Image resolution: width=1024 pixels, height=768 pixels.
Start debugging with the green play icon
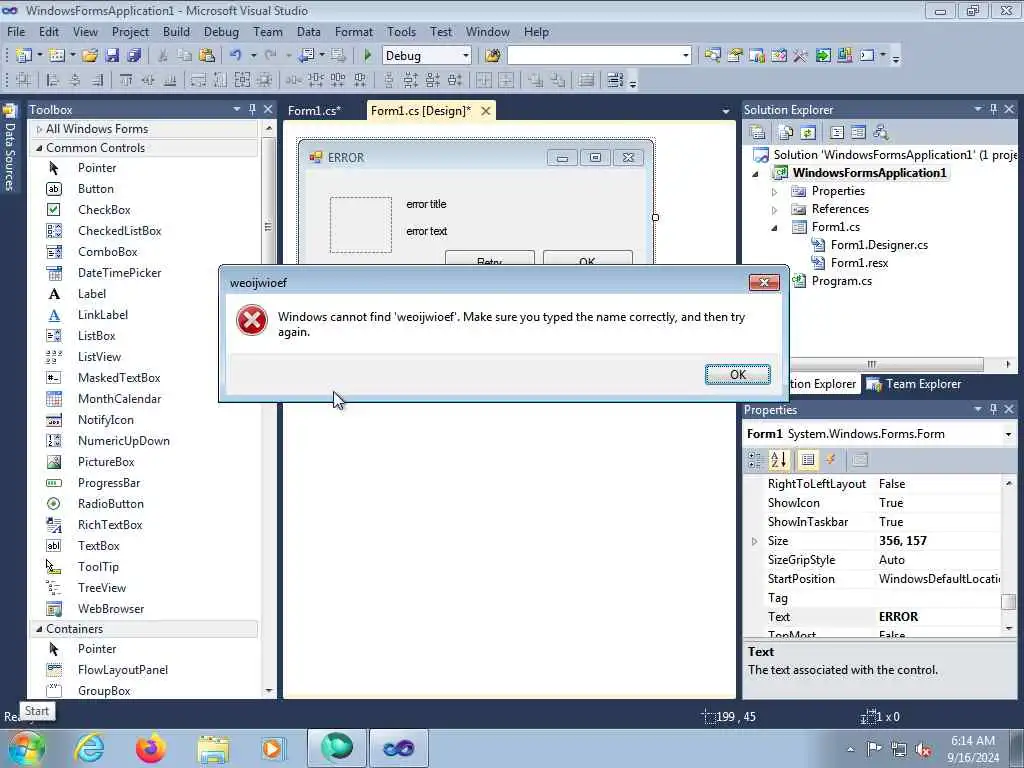367,56
